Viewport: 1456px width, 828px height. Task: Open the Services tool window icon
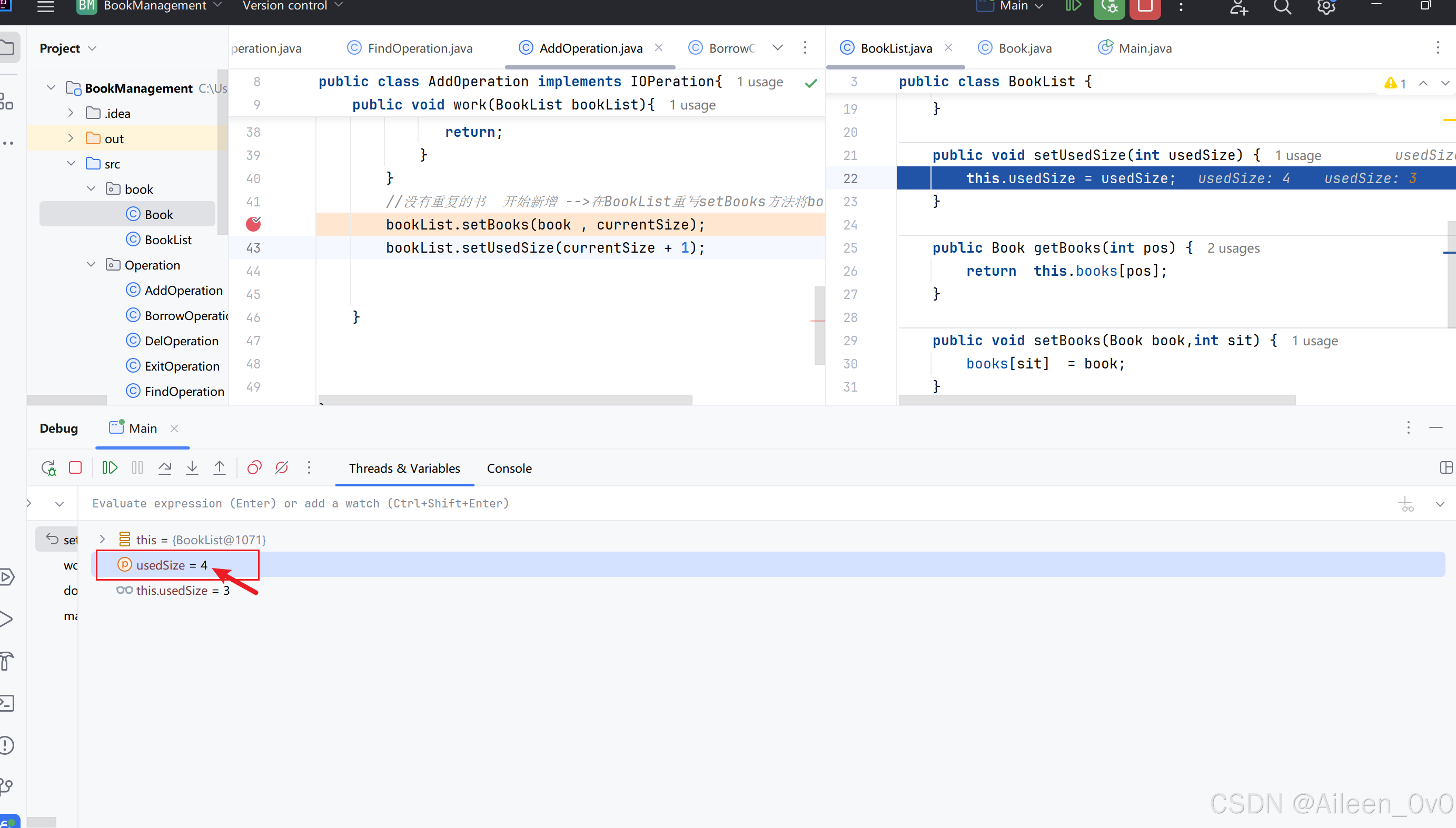[7, 577]
